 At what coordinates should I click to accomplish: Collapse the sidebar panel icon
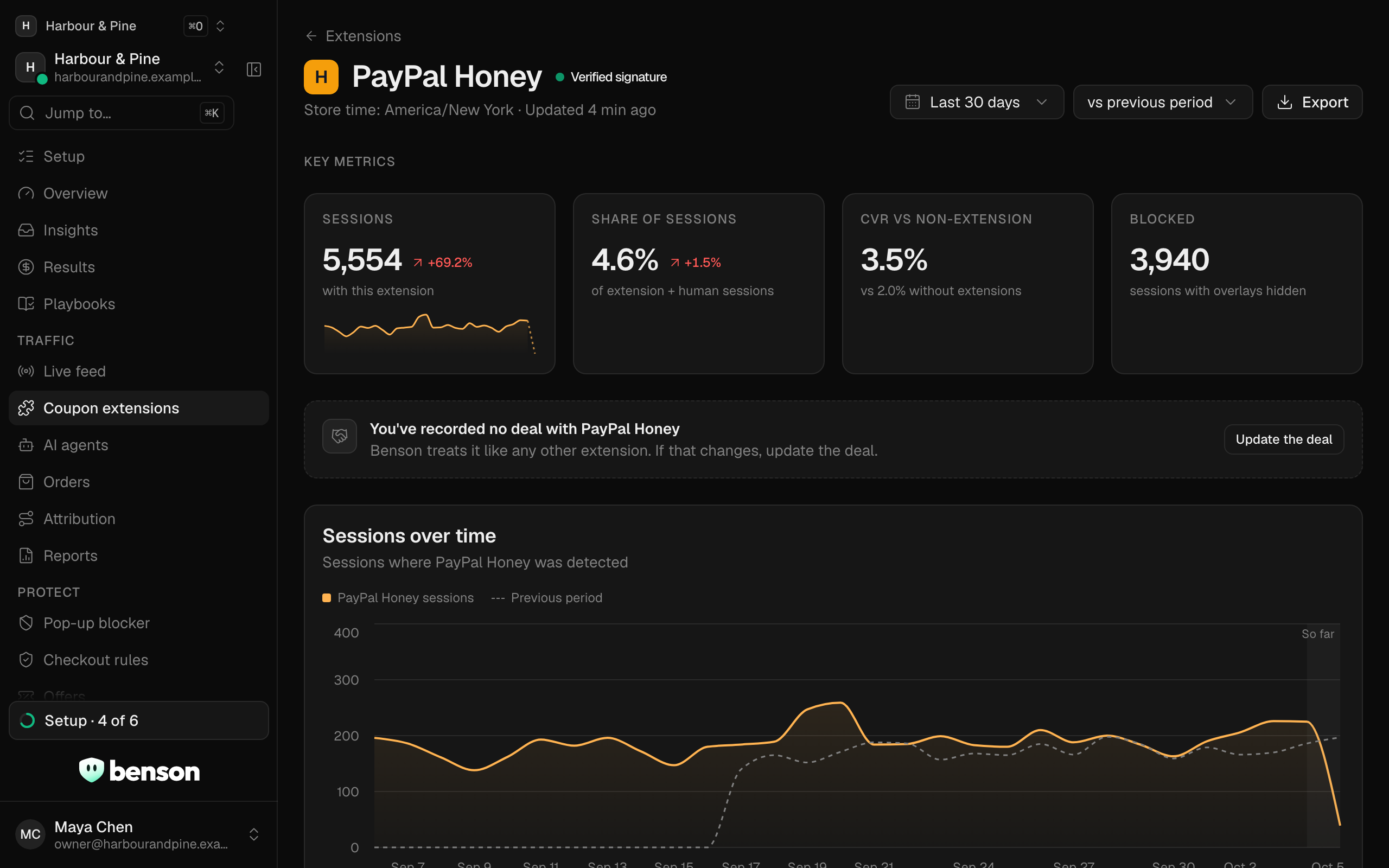click(x=254, y=69)
